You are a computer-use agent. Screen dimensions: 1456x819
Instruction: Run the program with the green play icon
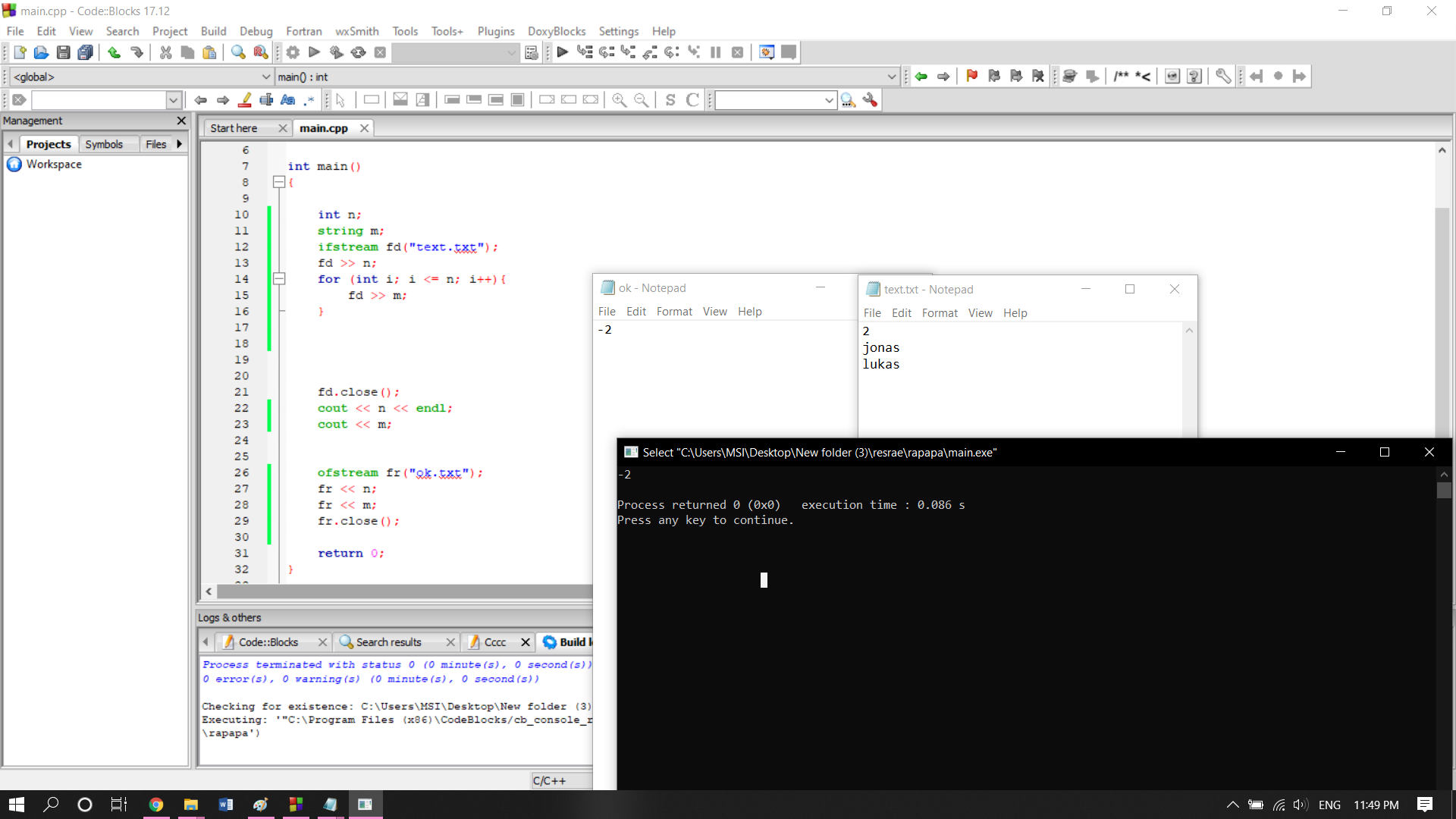pyautogui.click(x=314, y=52)
